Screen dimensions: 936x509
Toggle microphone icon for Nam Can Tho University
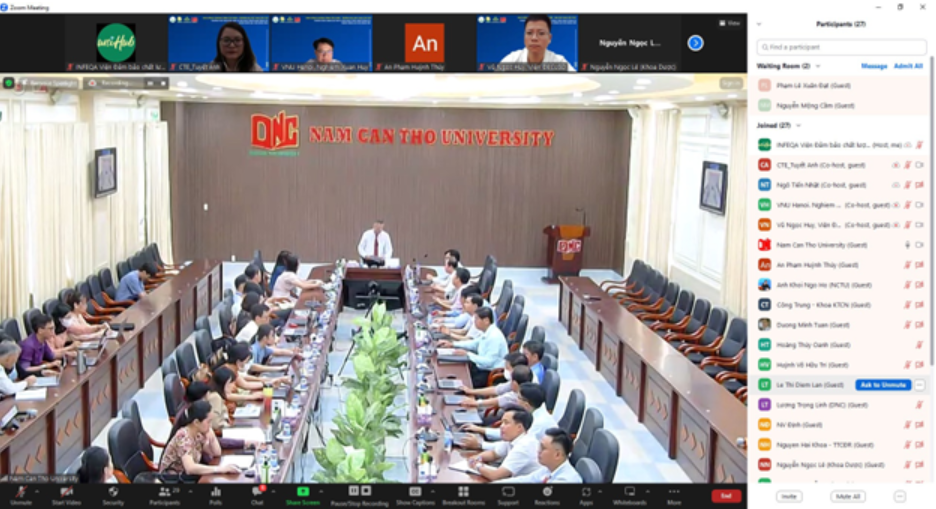click(x=907, y=245)
